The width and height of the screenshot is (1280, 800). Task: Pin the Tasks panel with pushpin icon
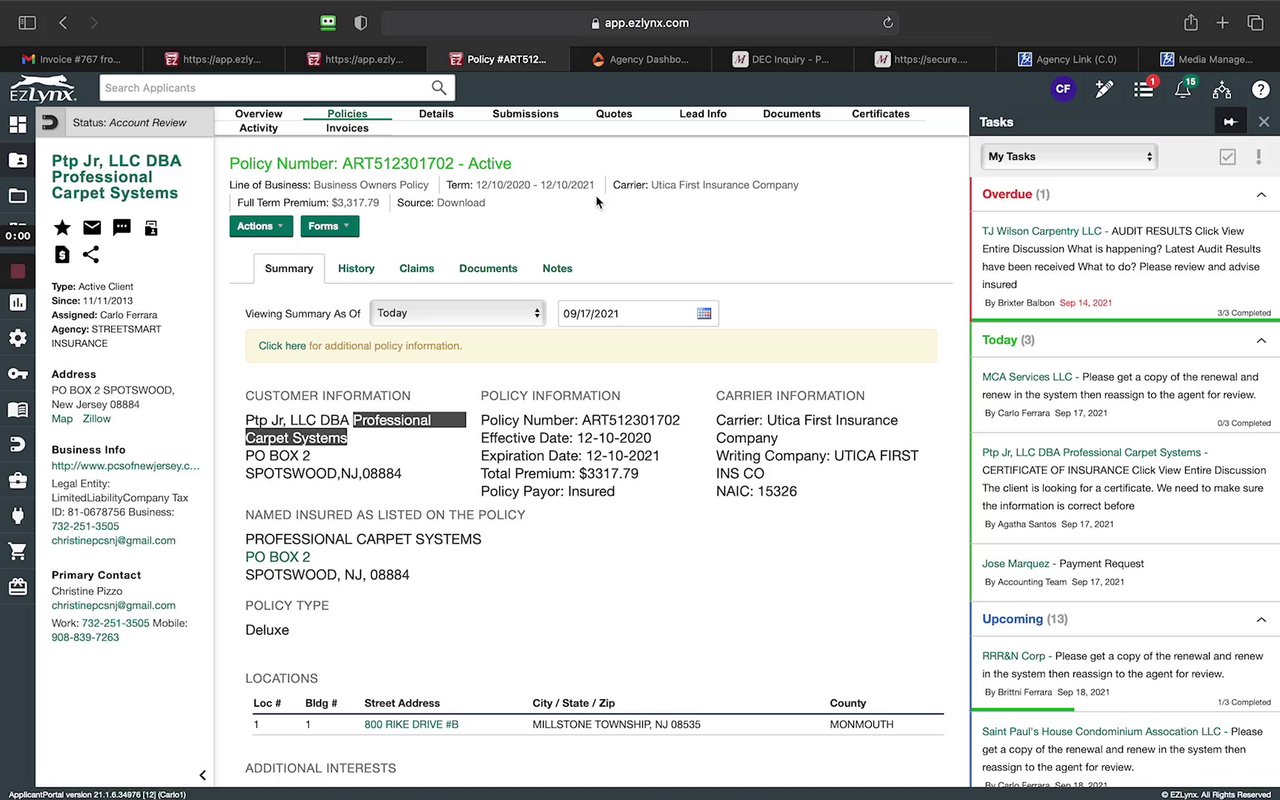[1230, 122]
